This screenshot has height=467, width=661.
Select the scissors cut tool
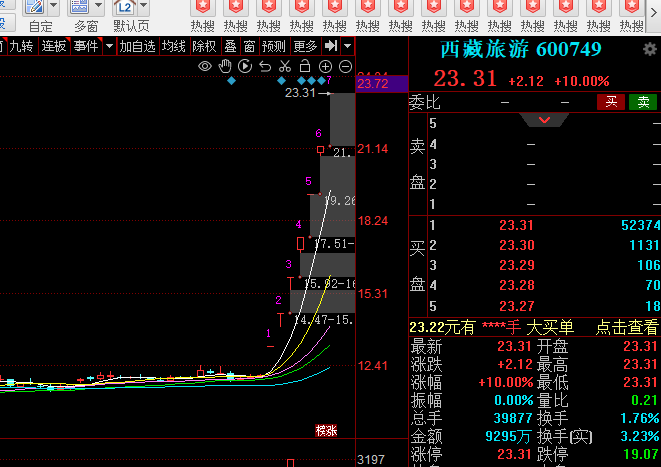click(x=285, y=66)
